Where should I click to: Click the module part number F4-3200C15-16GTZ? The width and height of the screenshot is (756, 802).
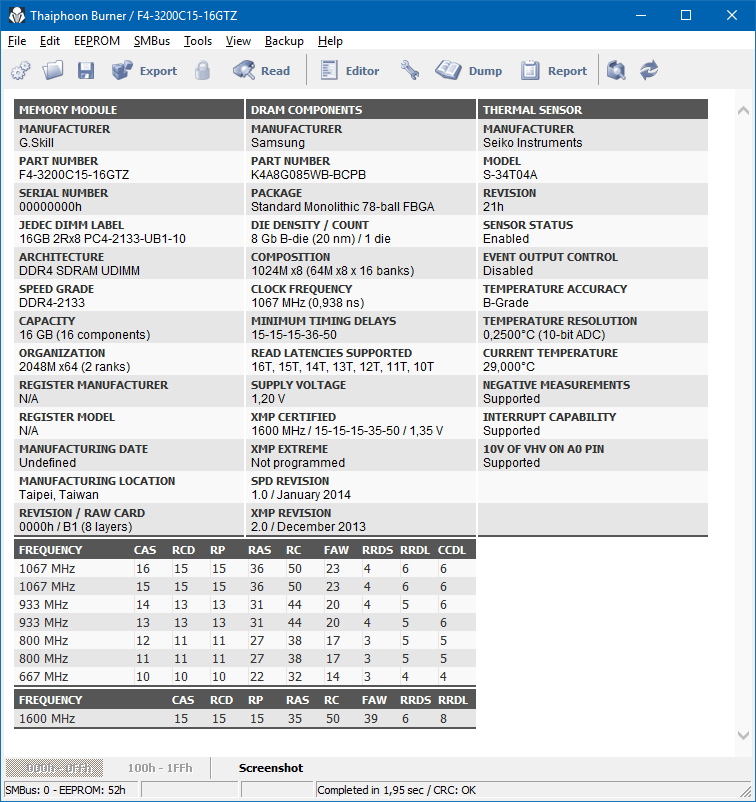point(74,175)
